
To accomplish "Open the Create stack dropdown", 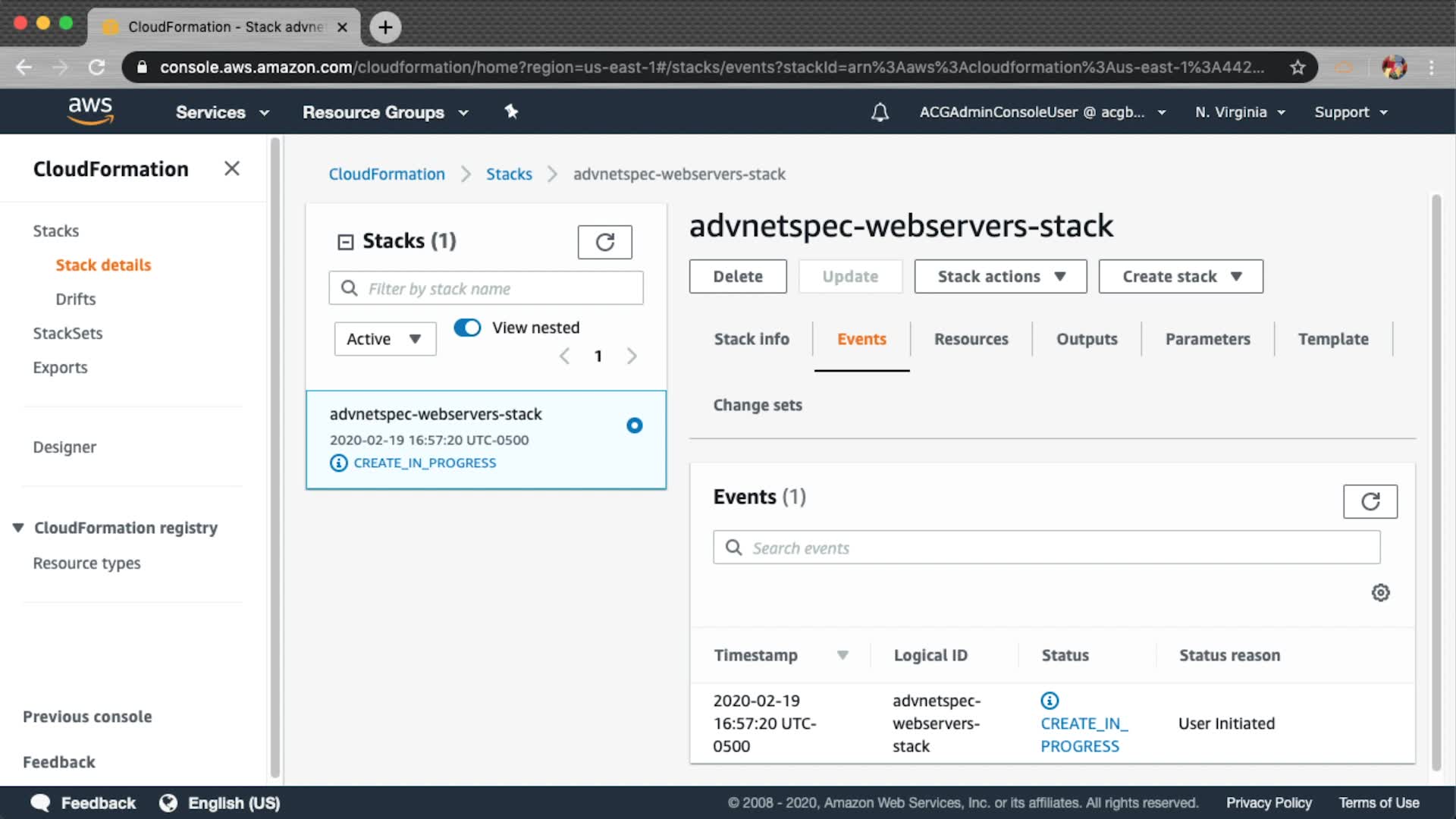I will pos(1181,277).
